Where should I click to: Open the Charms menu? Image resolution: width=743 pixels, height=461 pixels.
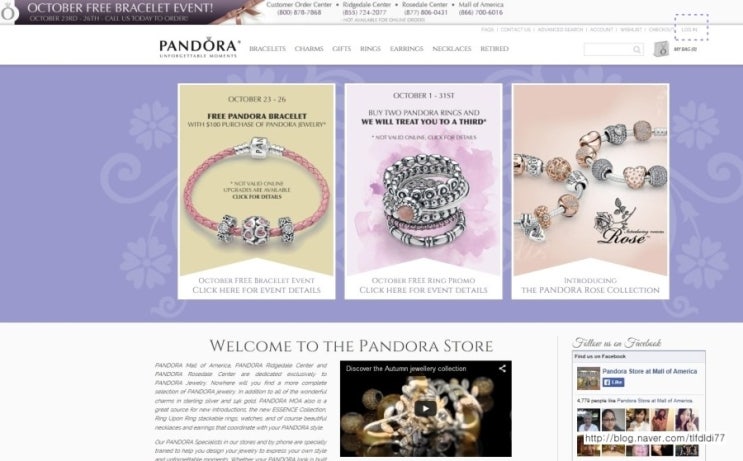point(309,49)
